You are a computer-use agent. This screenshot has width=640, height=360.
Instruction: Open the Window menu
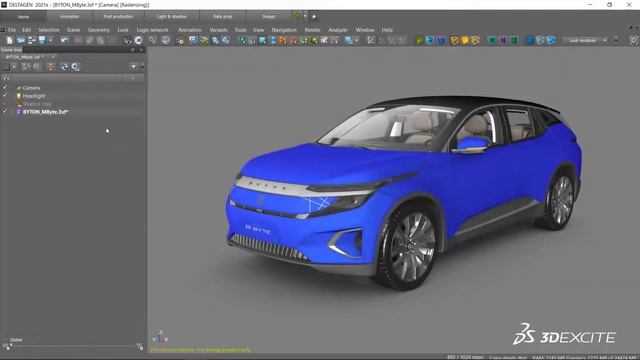(364, 30)
